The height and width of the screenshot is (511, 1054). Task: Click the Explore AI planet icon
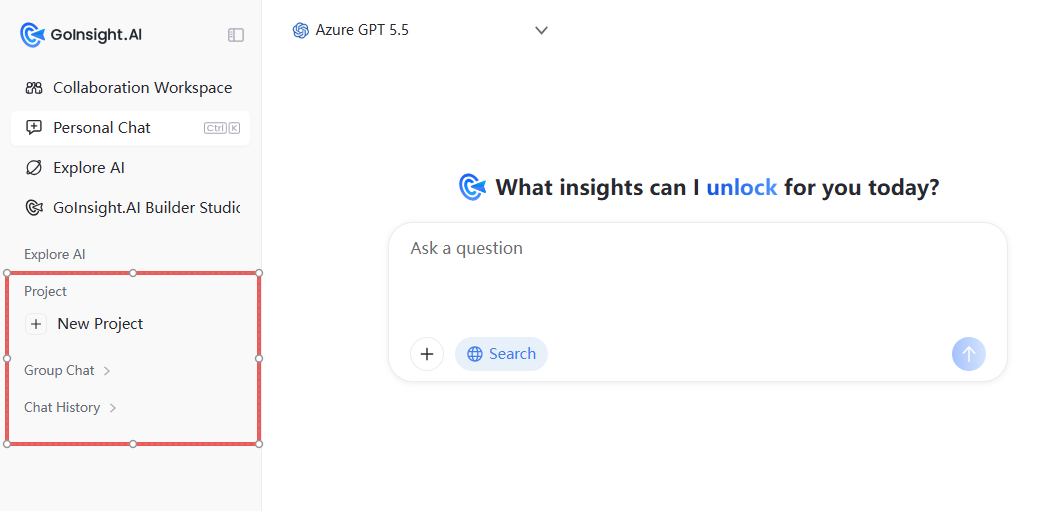(x=34, y=168)
